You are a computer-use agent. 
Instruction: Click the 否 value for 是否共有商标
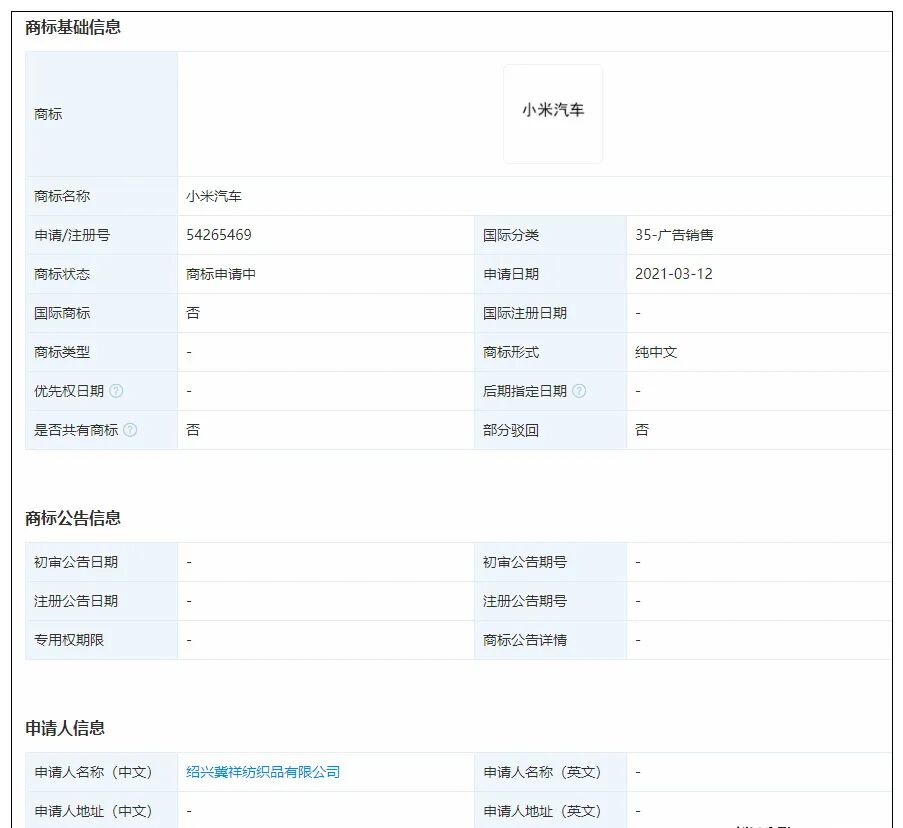[193, 430]
